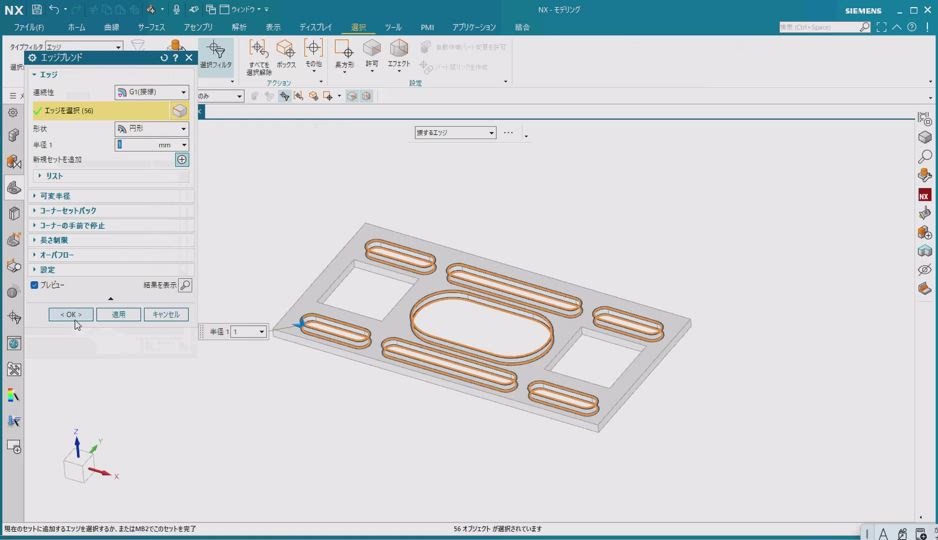This screenshot has height=540, width=938.
Task: Expand the リスト section
Action: pos(111,176)
